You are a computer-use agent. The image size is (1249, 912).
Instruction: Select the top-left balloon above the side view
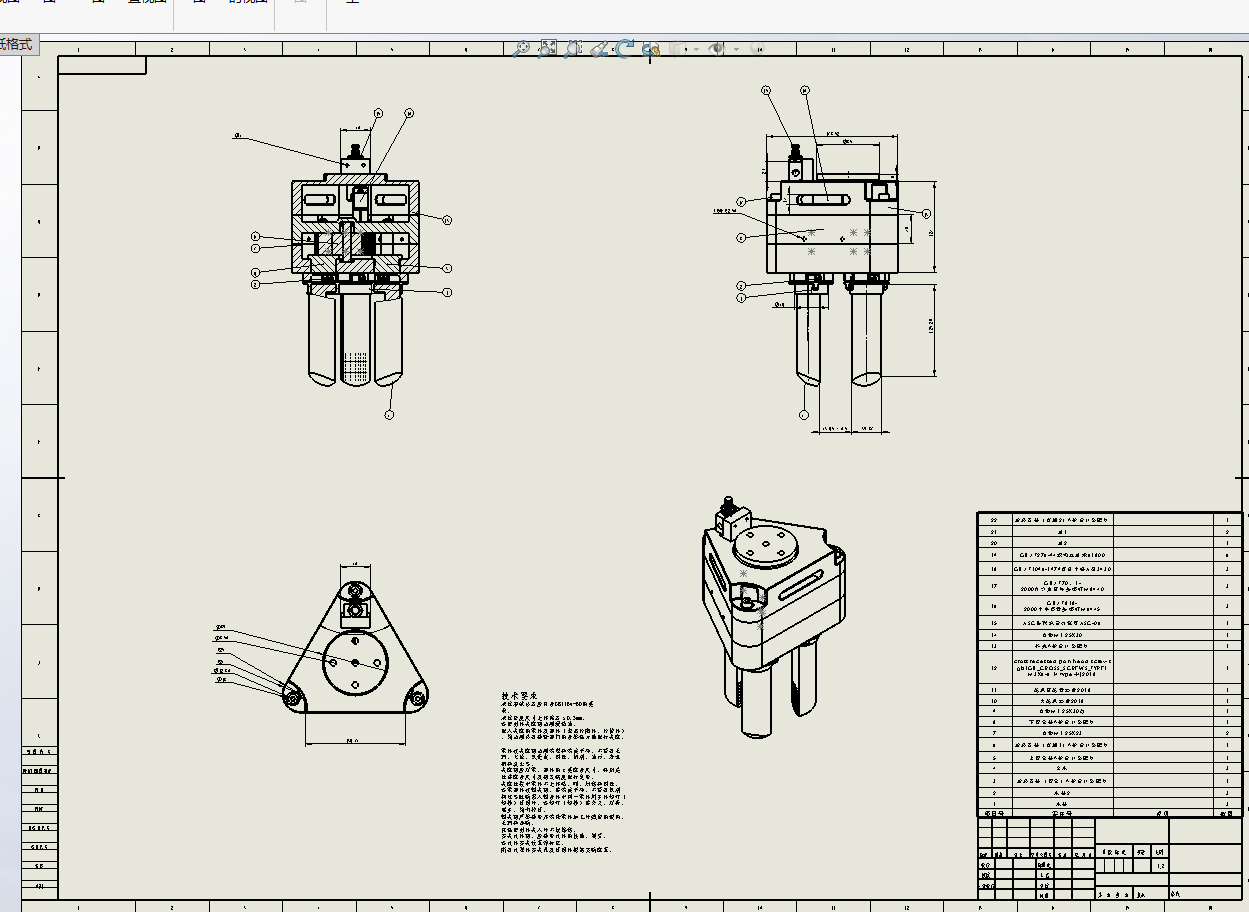pos(767,90)
